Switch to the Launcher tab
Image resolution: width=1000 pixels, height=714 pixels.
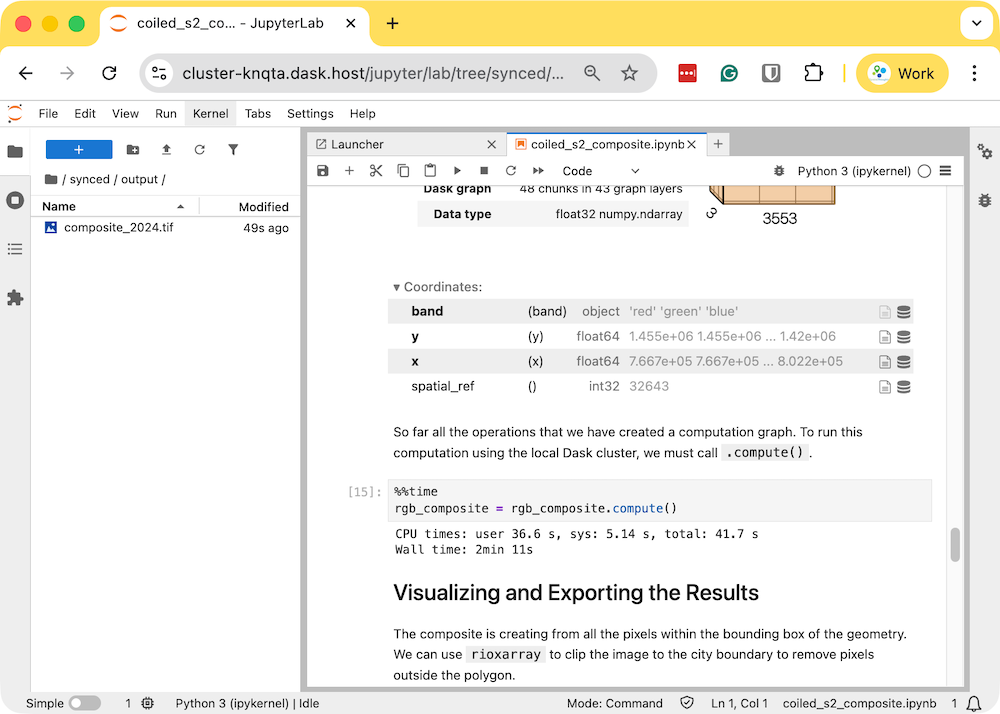(357, 144)
